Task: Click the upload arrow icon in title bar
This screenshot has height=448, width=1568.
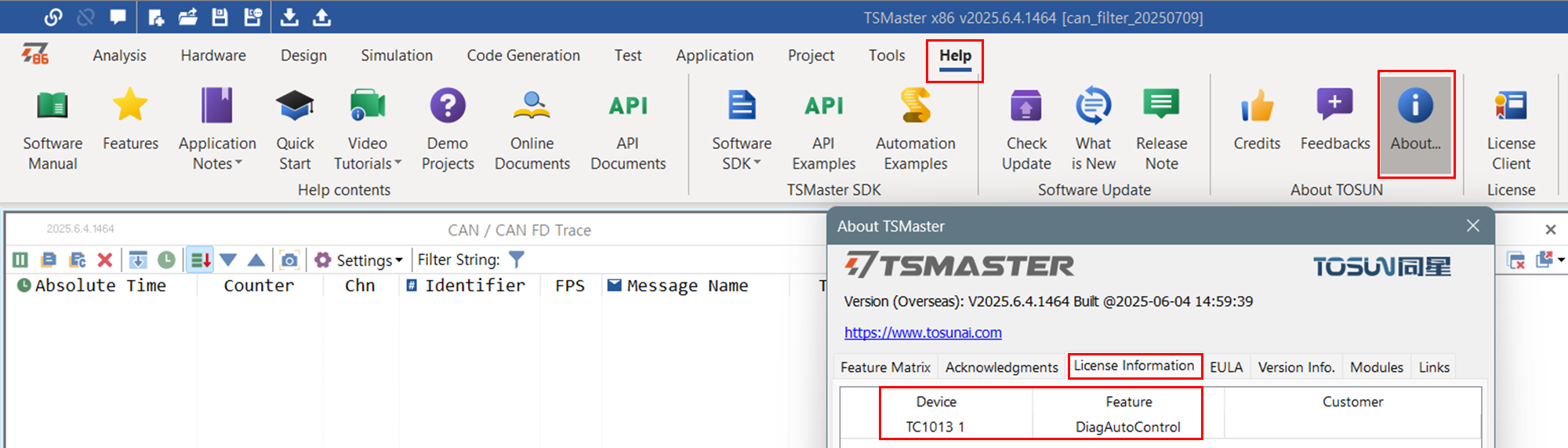Action: 321,16
